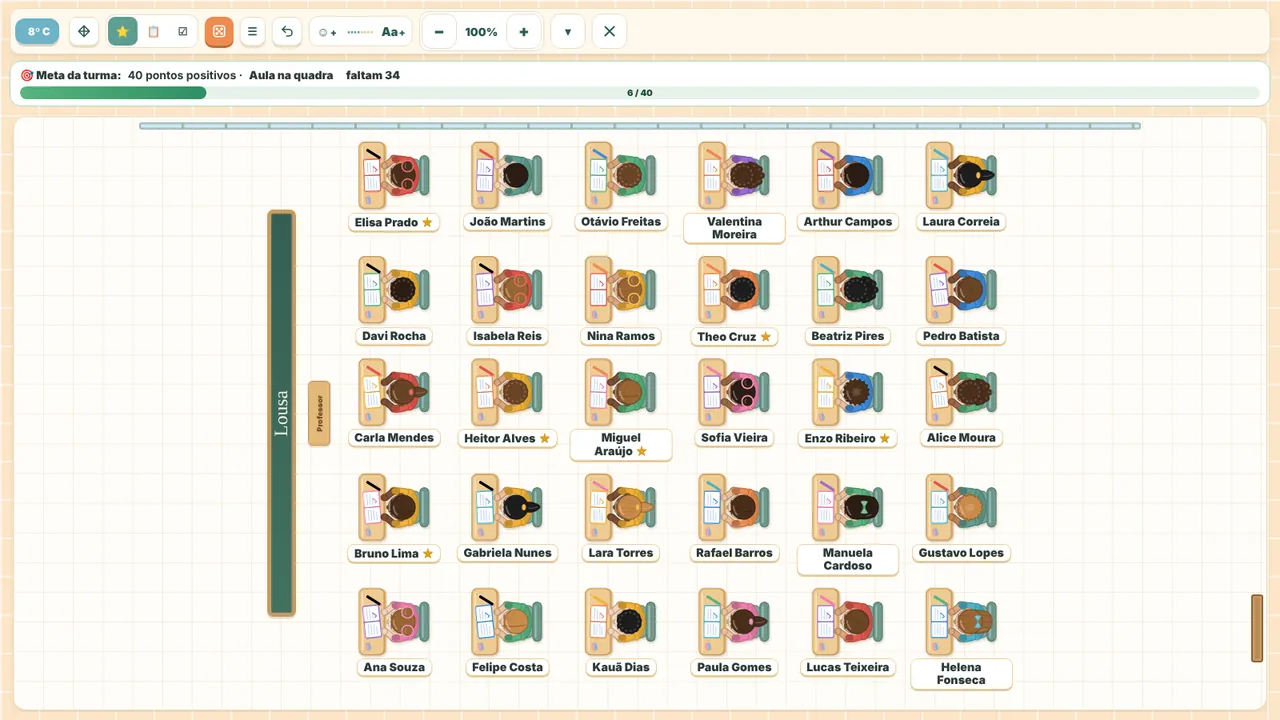
Task: Zoom out with the minus button
Action: point(439,32)
